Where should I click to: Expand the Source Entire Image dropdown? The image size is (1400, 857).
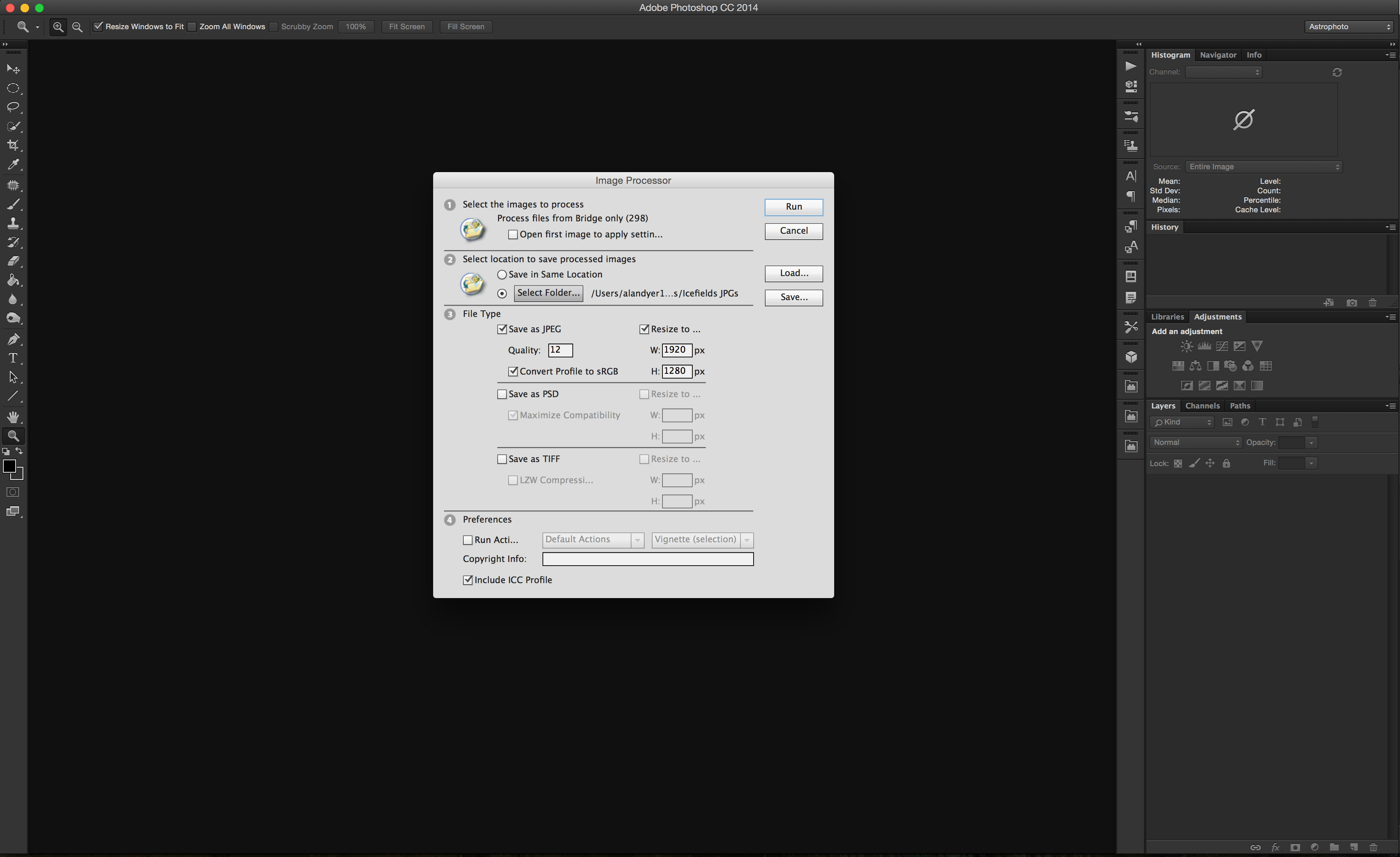click(1264, 167)
